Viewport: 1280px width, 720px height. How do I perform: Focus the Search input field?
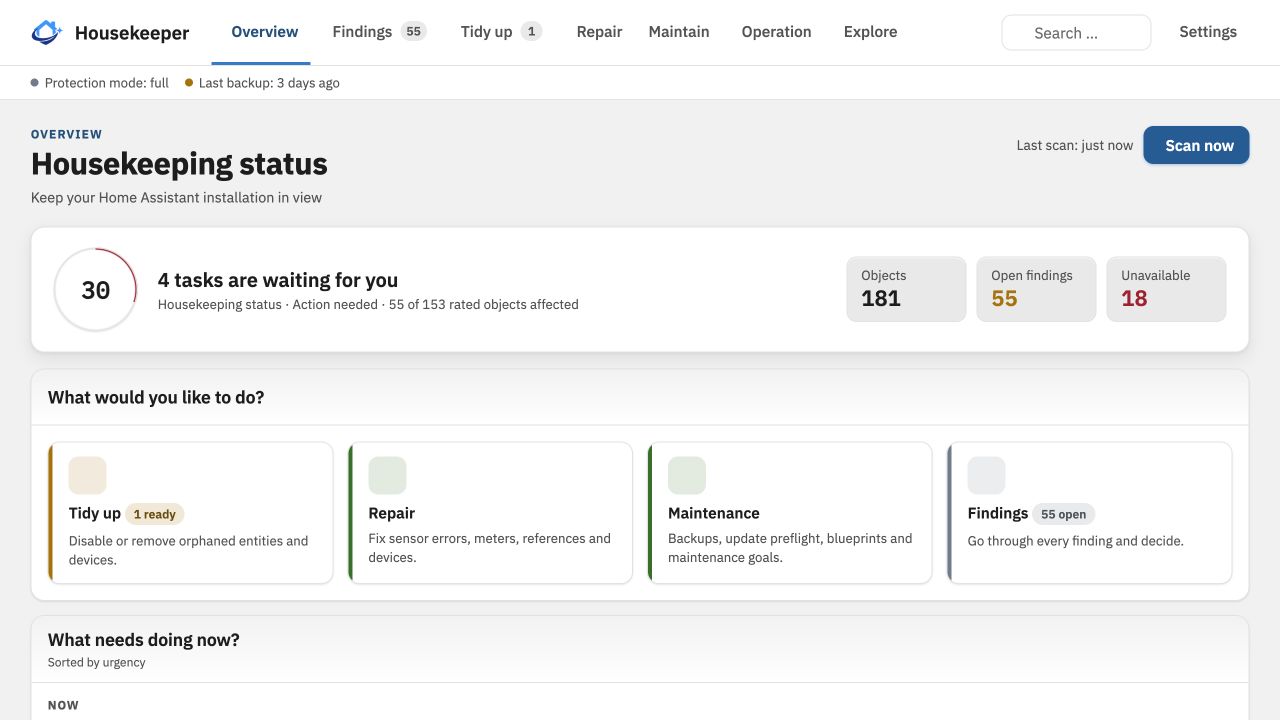tap(1076, 33)
